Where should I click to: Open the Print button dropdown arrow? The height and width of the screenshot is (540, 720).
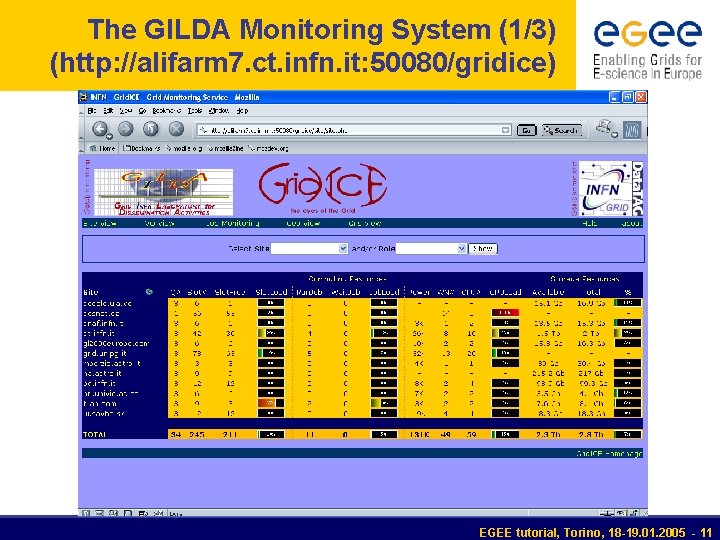click(x=614, y=135)
